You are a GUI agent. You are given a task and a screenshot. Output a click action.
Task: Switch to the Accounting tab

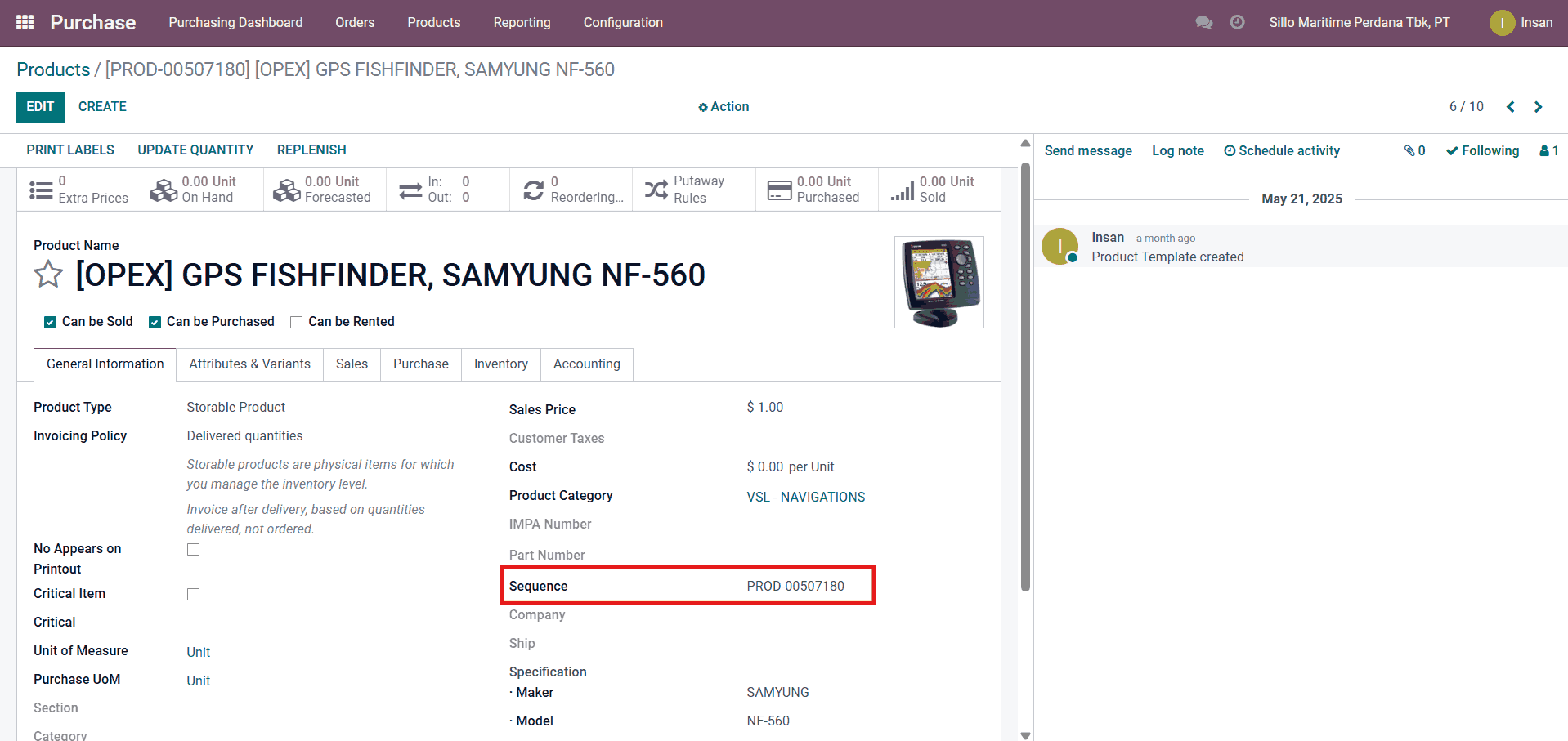(586, 364)
